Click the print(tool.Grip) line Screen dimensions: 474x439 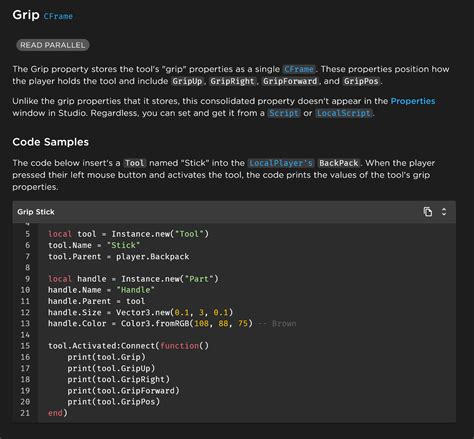point(106,357)
